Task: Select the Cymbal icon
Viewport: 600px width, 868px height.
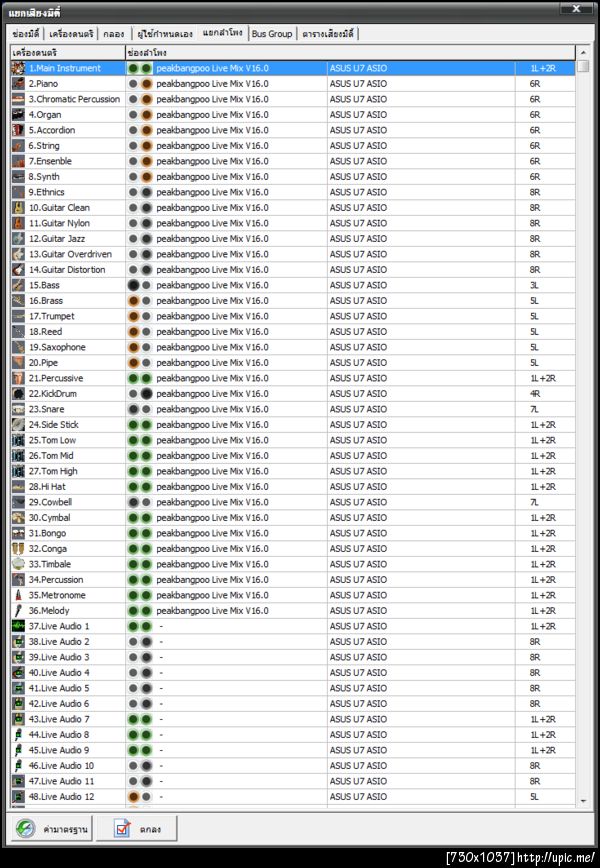Action: pyautogui.click(x=18, y=518)
